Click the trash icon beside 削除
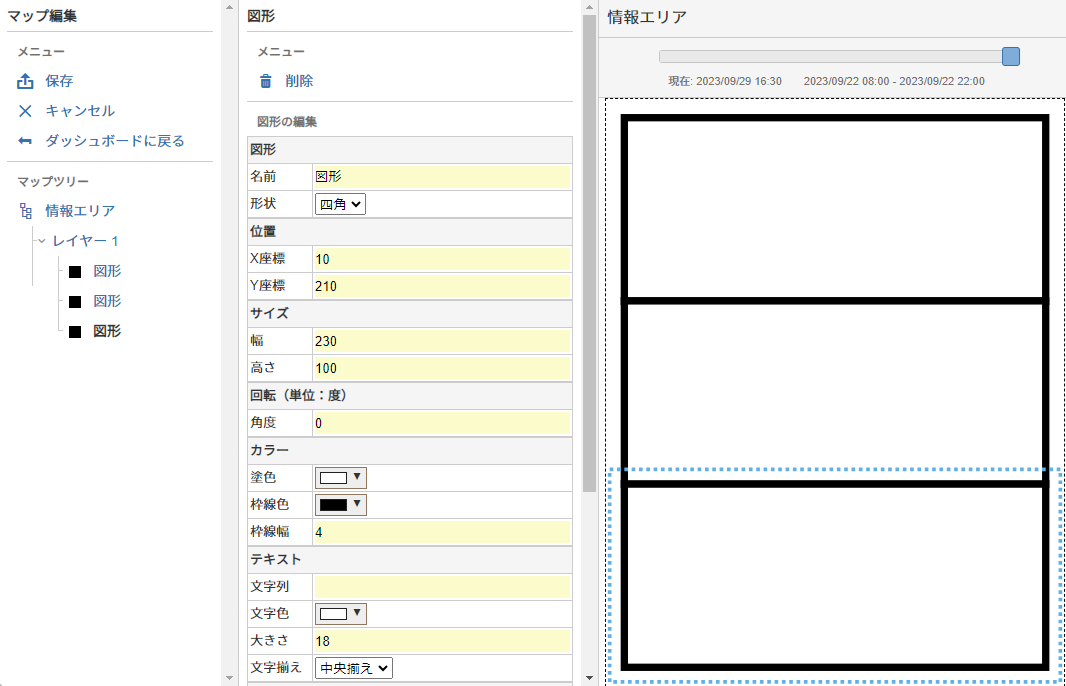 click(x=266, y=81)
